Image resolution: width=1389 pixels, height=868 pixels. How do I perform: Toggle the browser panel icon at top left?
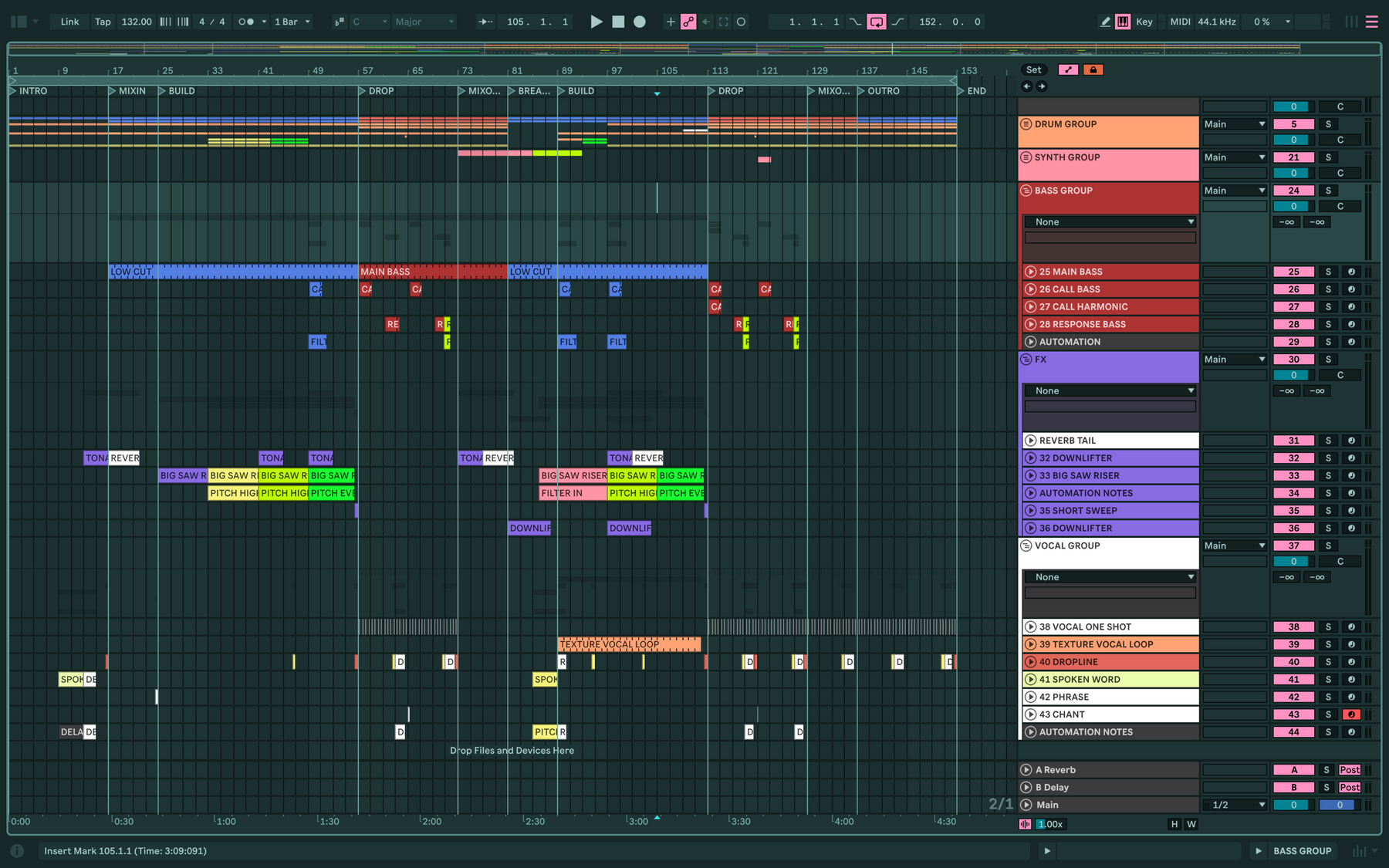pos(19,22)
